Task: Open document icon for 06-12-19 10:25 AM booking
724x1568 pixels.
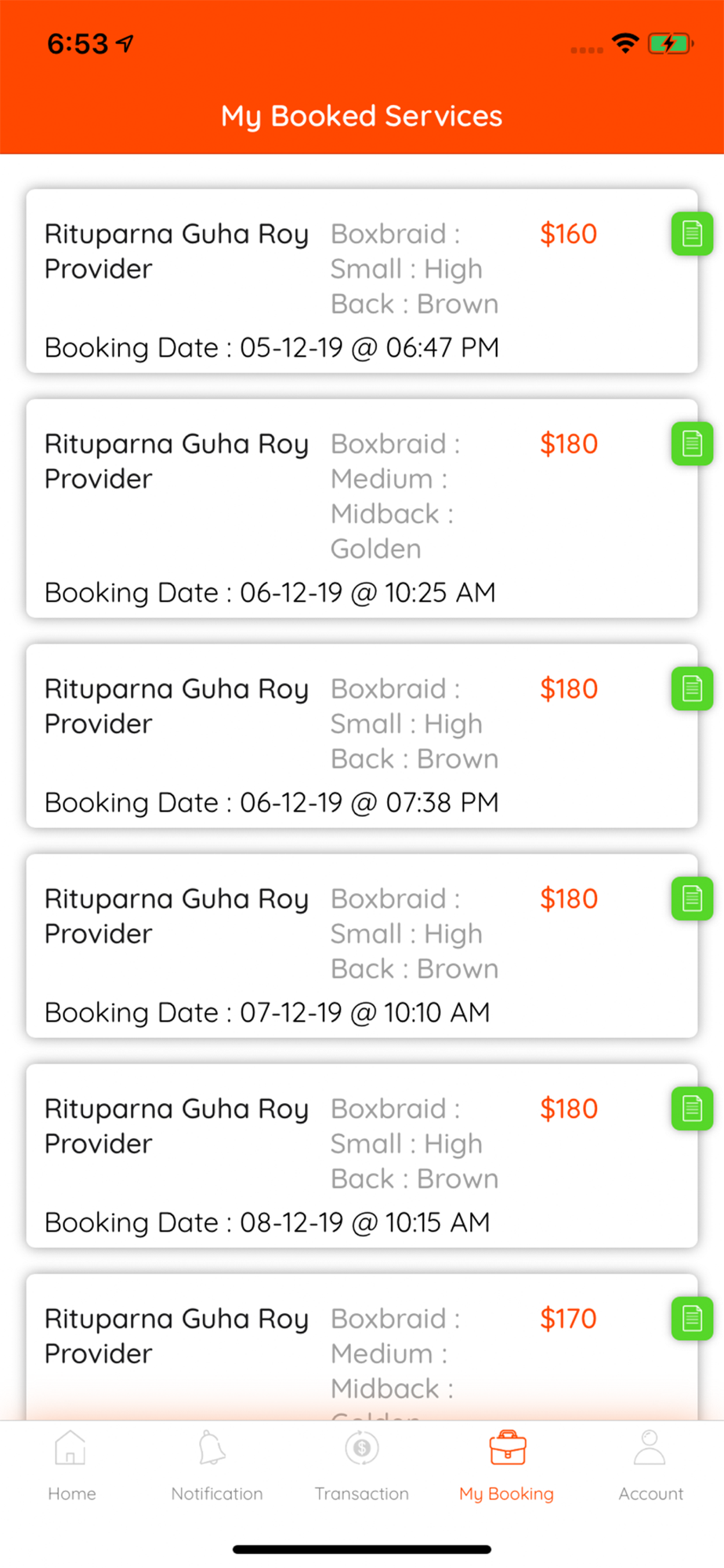Action: 692,444
